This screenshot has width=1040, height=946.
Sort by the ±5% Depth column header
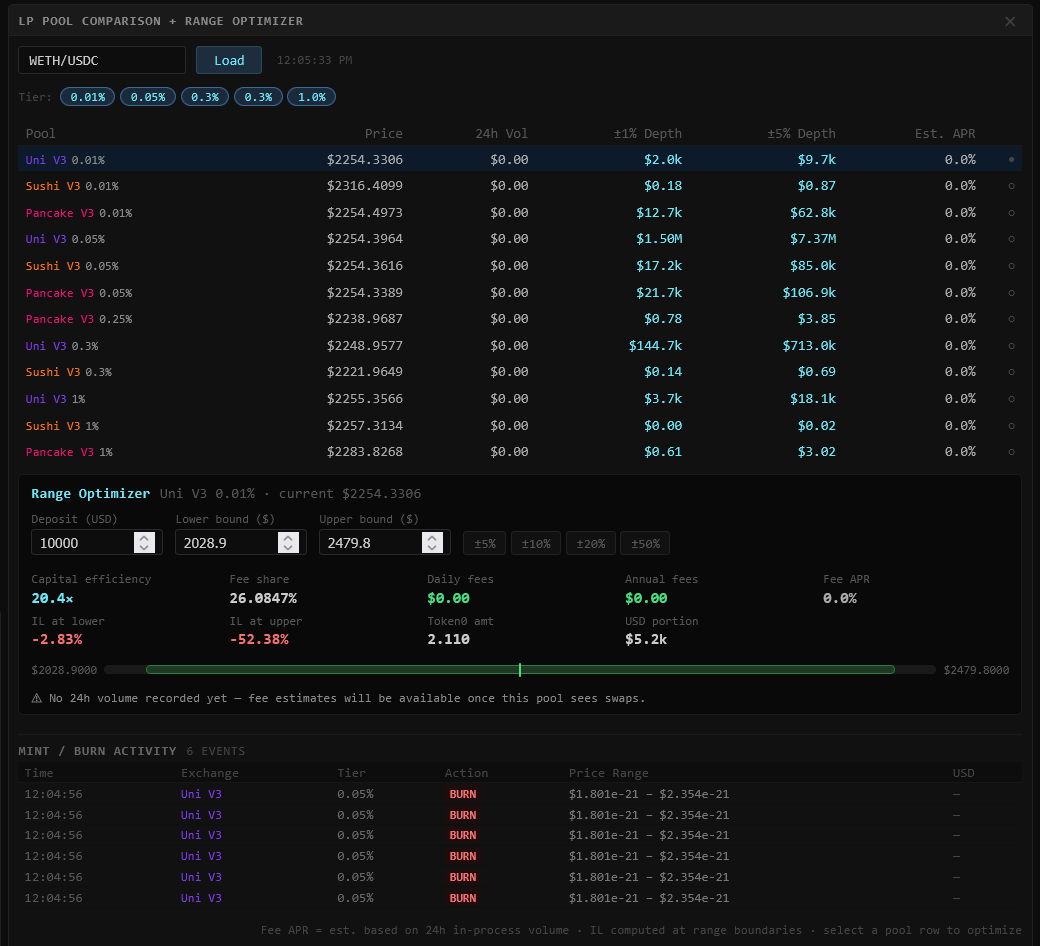coord(801,133)
